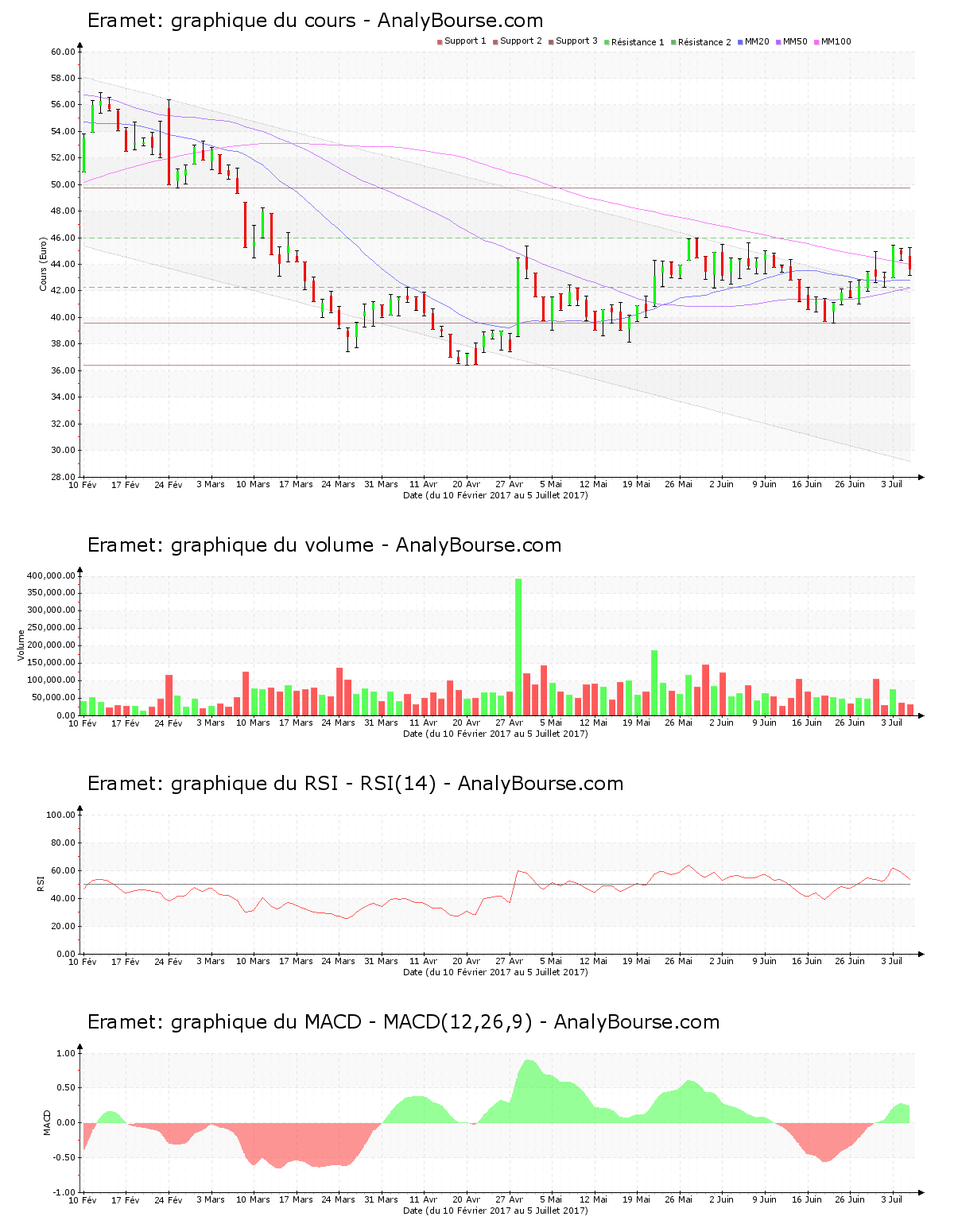This screenshot has height=1232, width=954.
Task: Click the 58.00 price axis label
Action: (x=63, y=78)
